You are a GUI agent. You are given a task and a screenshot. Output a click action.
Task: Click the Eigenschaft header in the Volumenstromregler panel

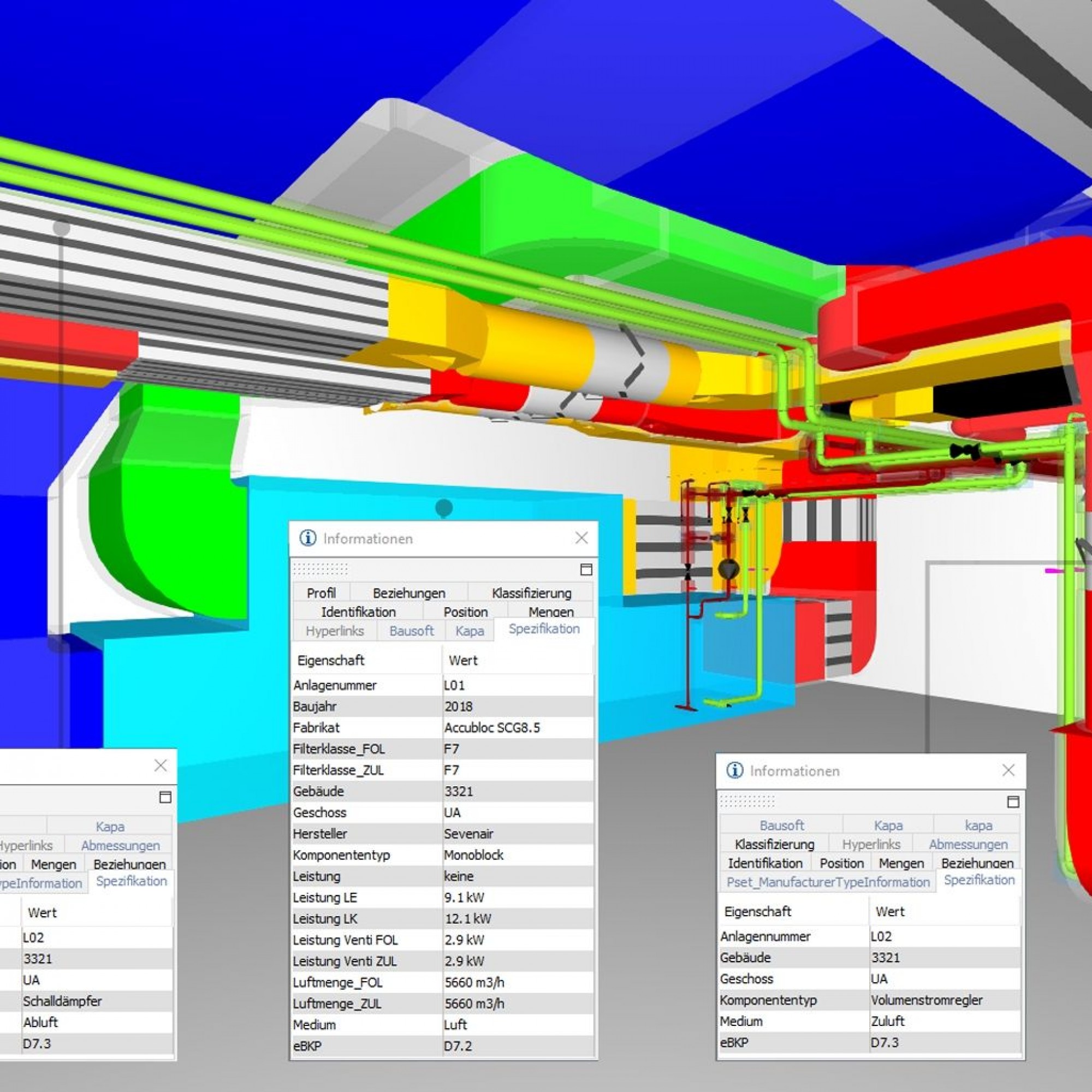pos(793,911)
